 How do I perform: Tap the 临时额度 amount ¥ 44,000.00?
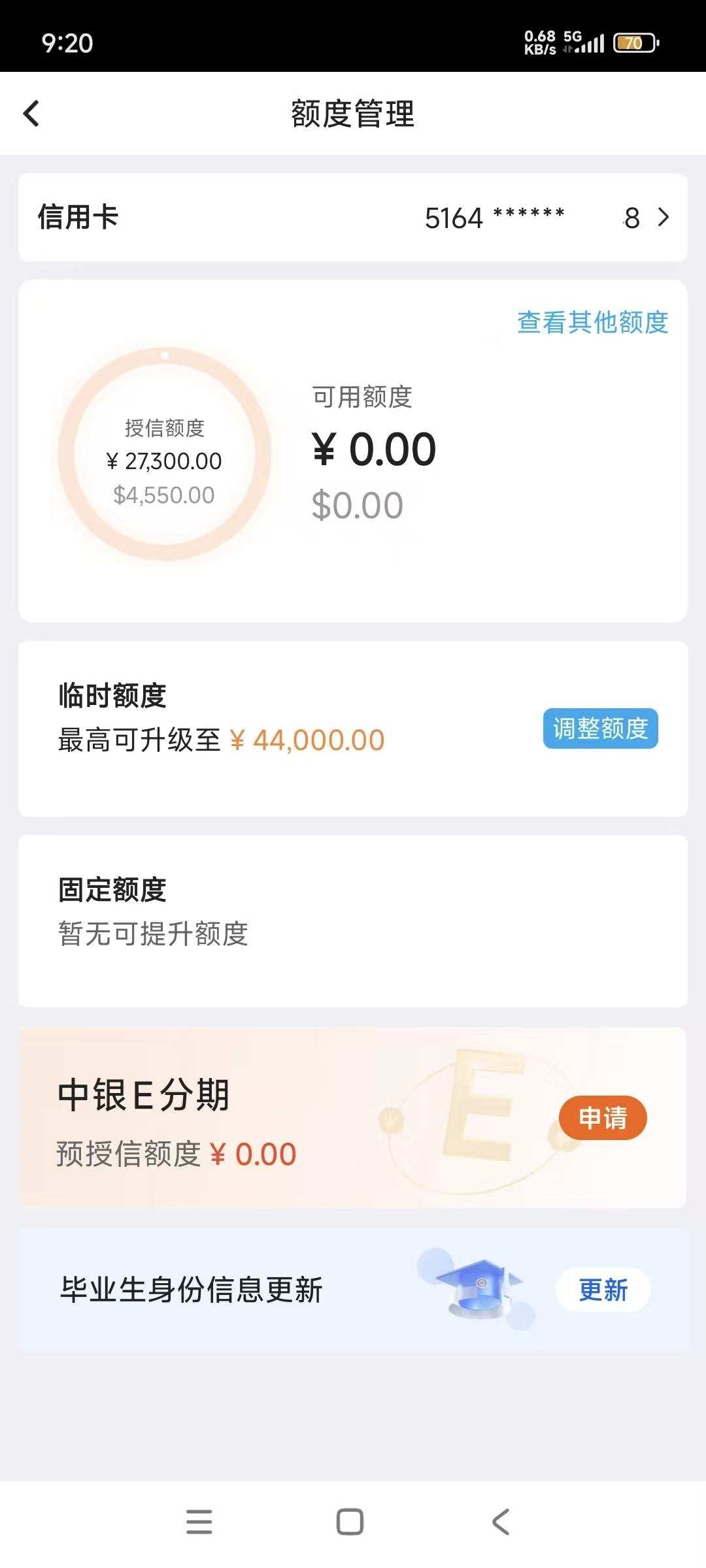[x=307, y=740]
